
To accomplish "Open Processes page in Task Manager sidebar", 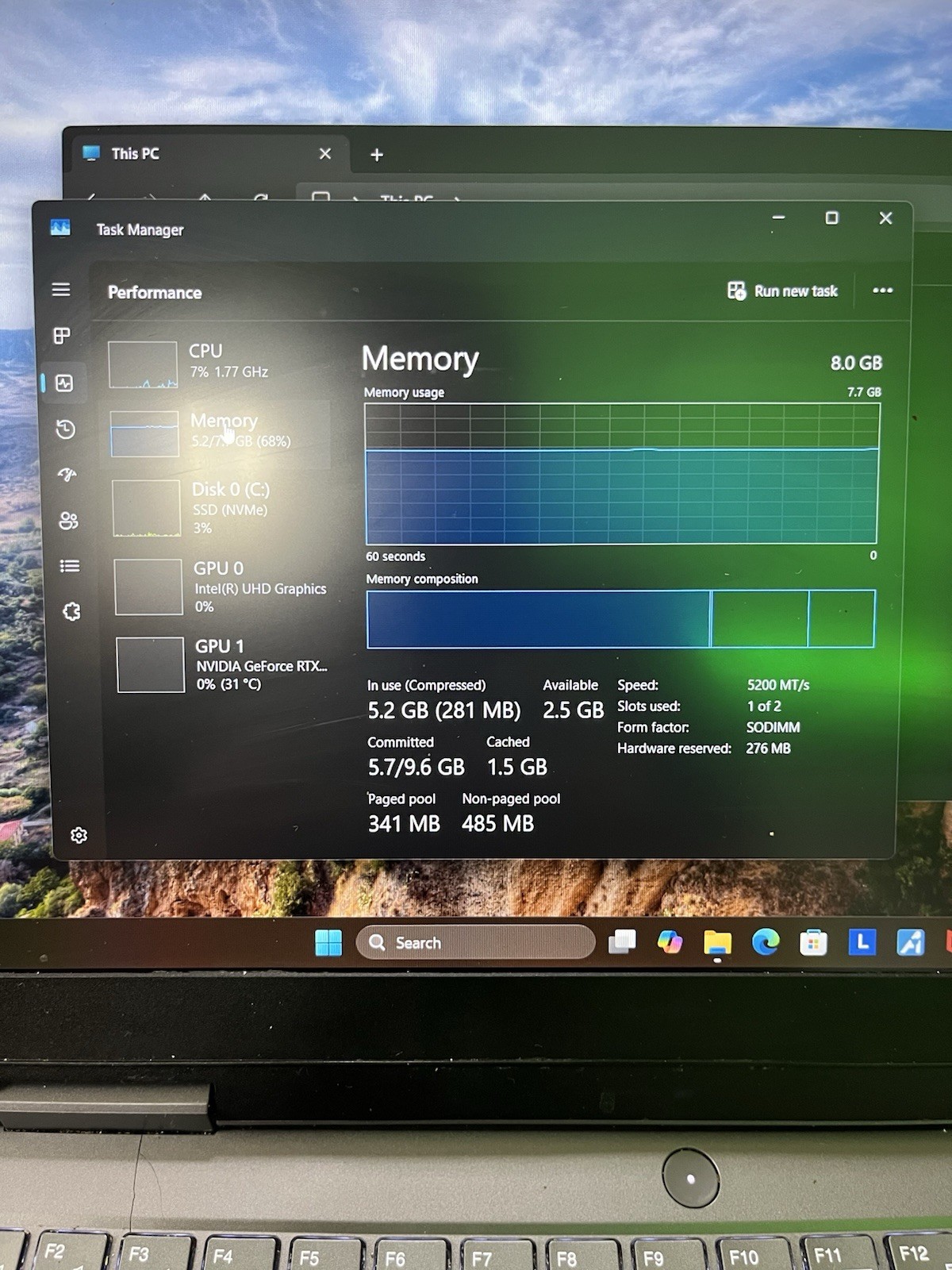I will click(x=62, y=336).
